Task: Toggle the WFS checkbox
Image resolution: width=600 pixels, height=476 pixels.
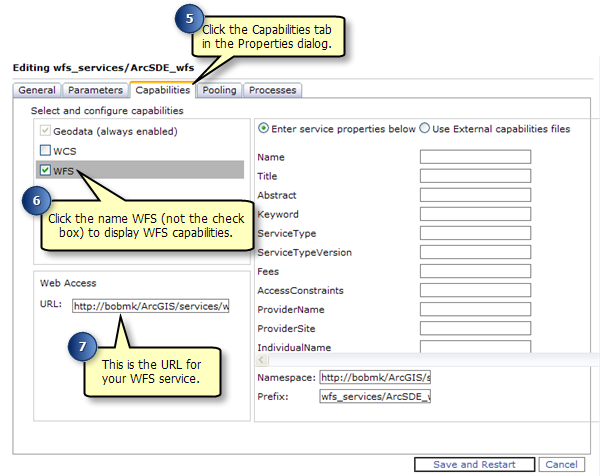Action: [x=45, y=170]
